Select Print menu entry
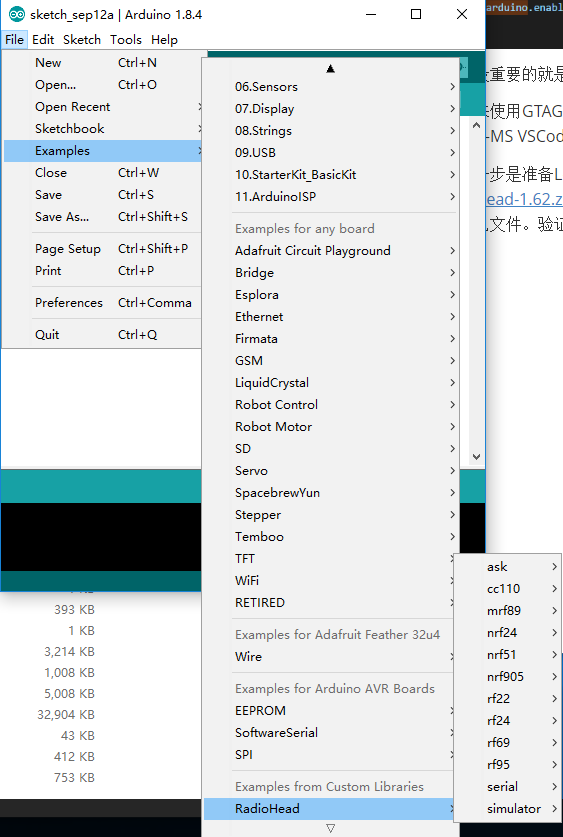Image resolution: width=563 pixels, height=837 pixels. tap(102, 270)
